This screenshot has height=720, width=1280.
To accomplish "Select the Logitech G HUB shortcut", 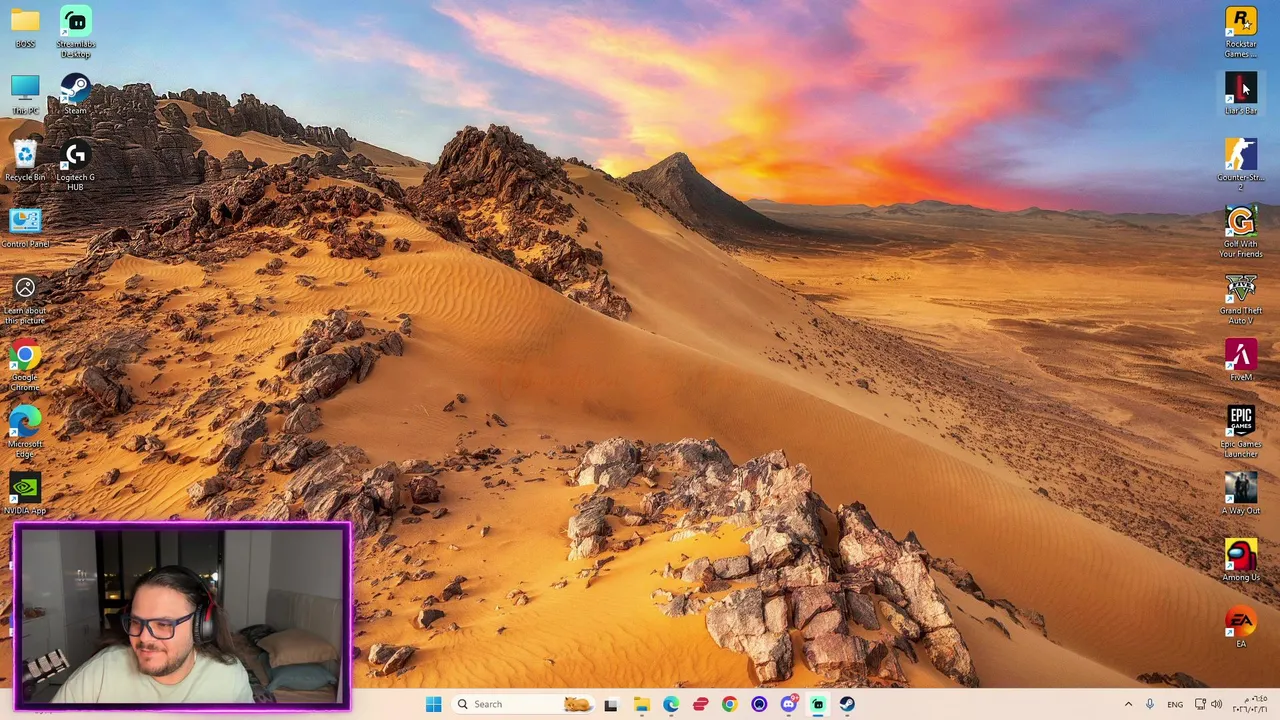I will pyautogui.click(x=75, y=166).
